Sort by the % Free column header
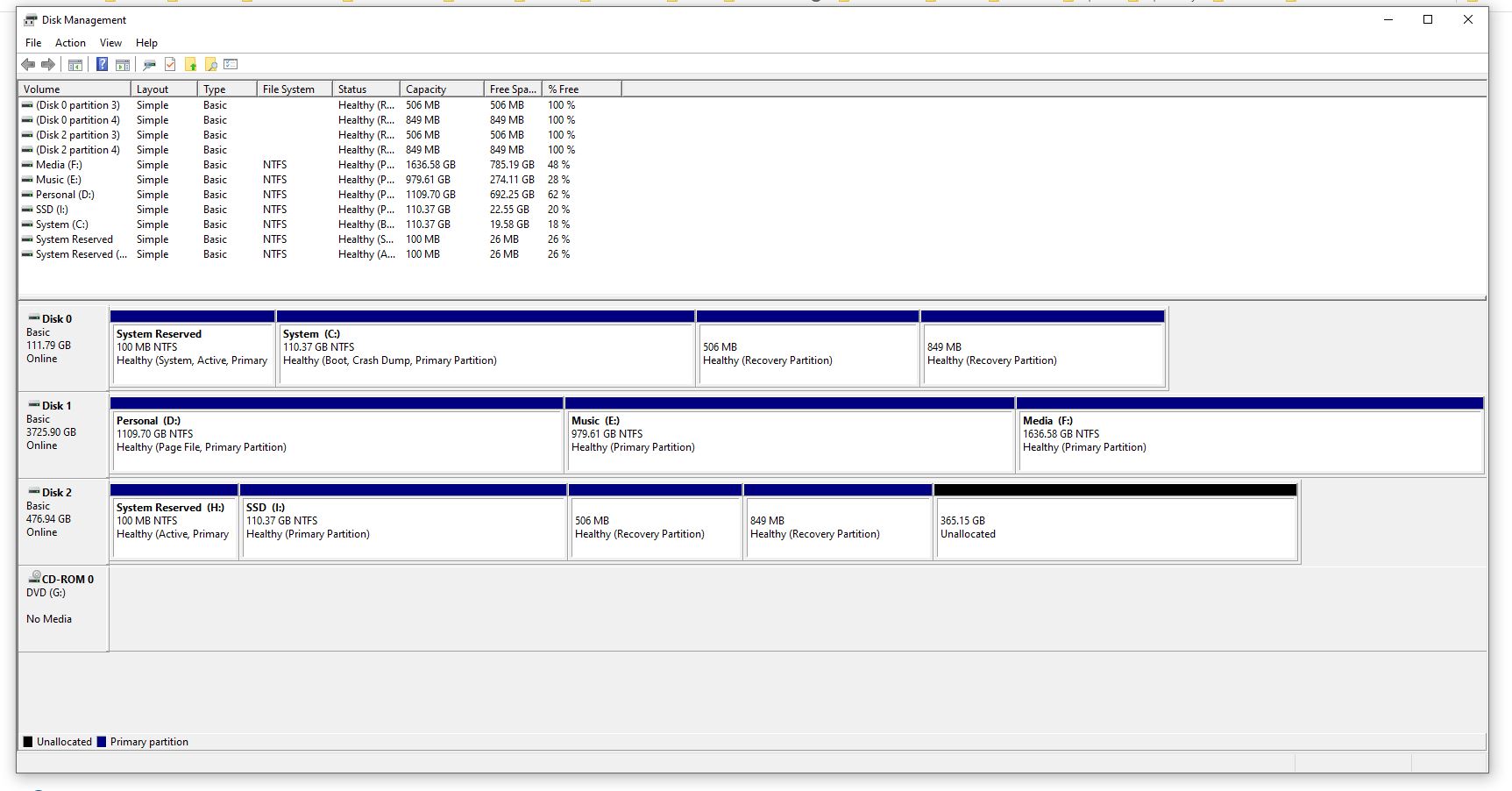1512x791 pixels. click(582, 89)
